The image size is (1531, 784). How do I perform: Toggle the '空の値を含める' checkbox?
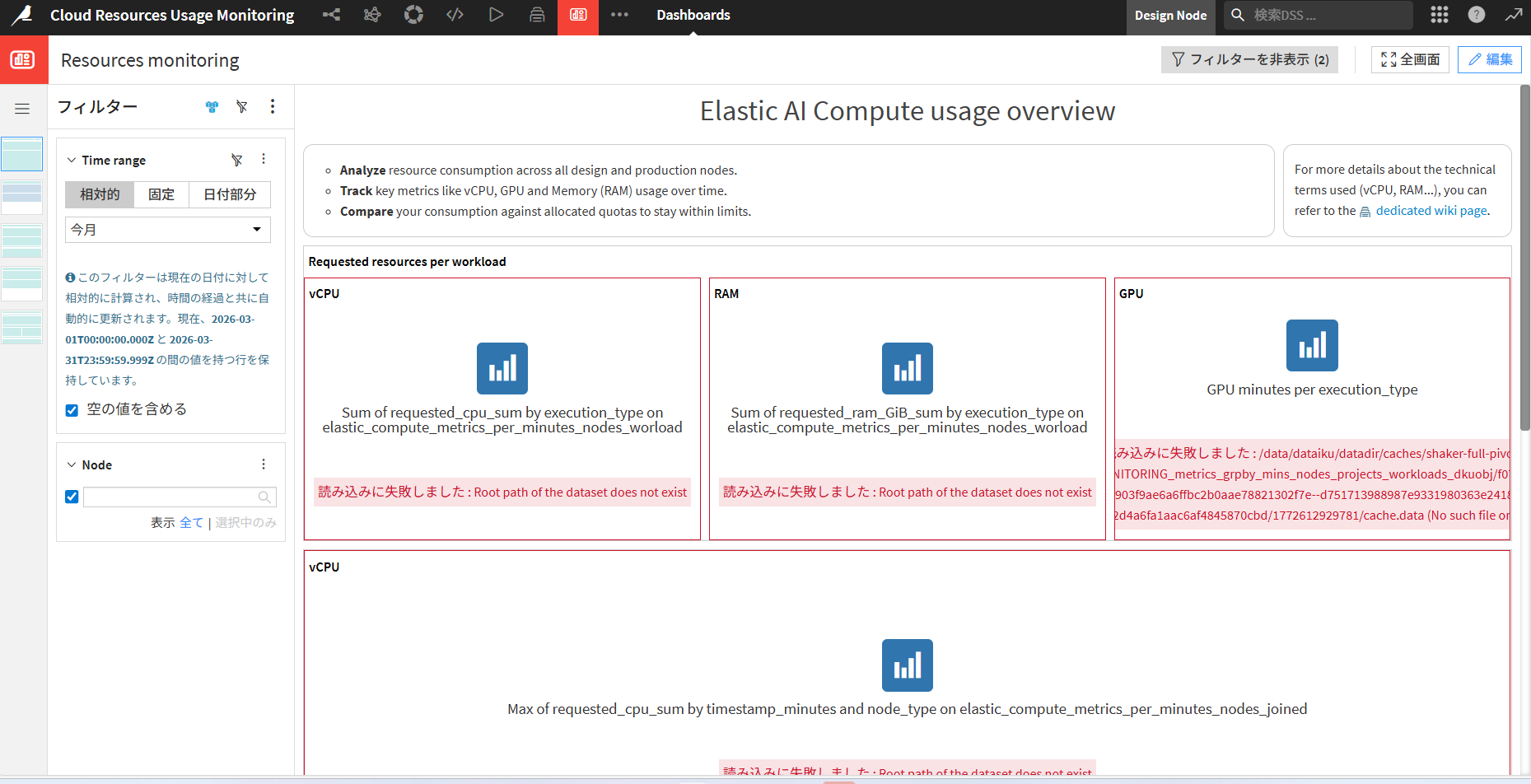(72, 410)
